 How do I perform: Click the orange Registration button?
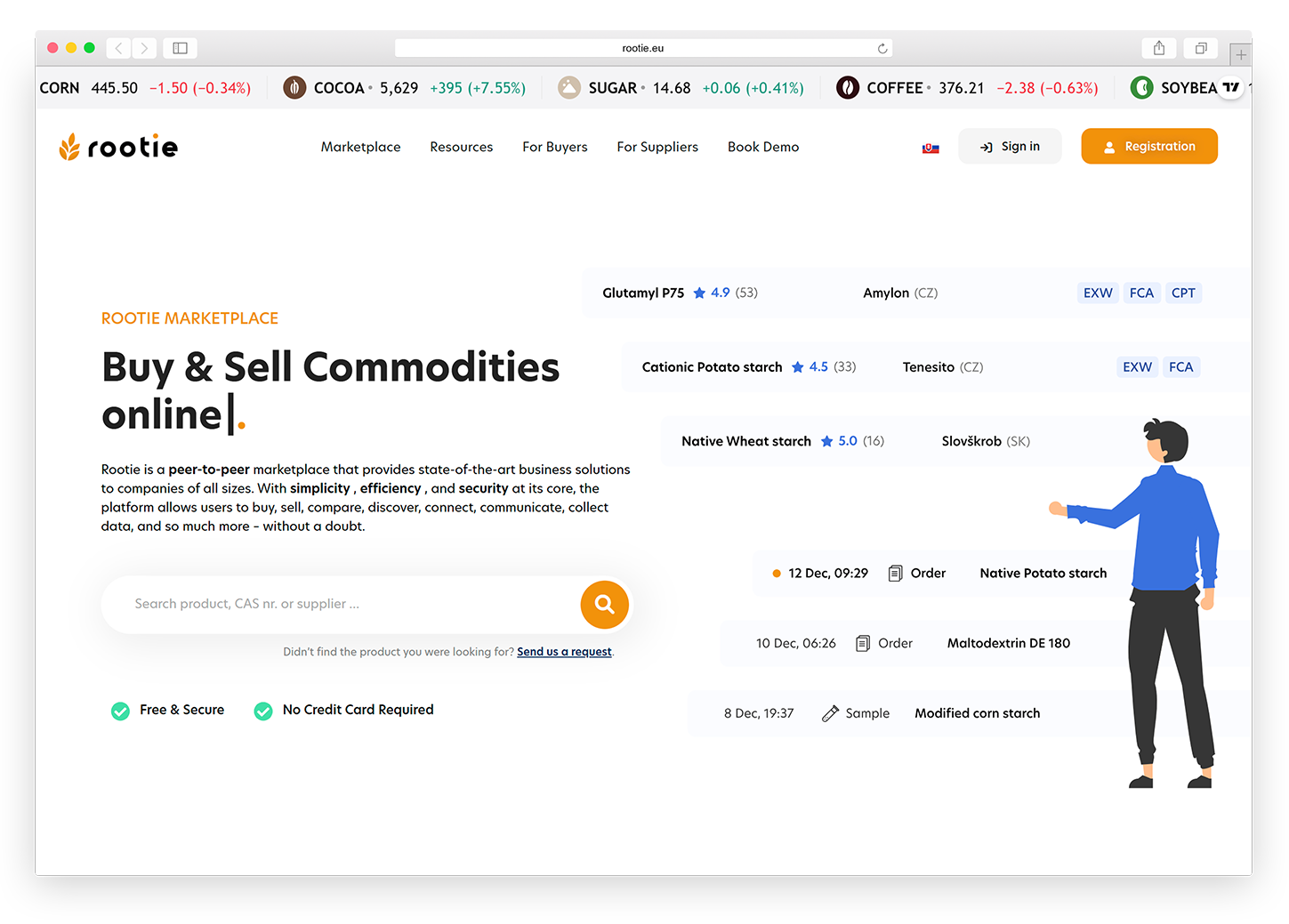1148,147
